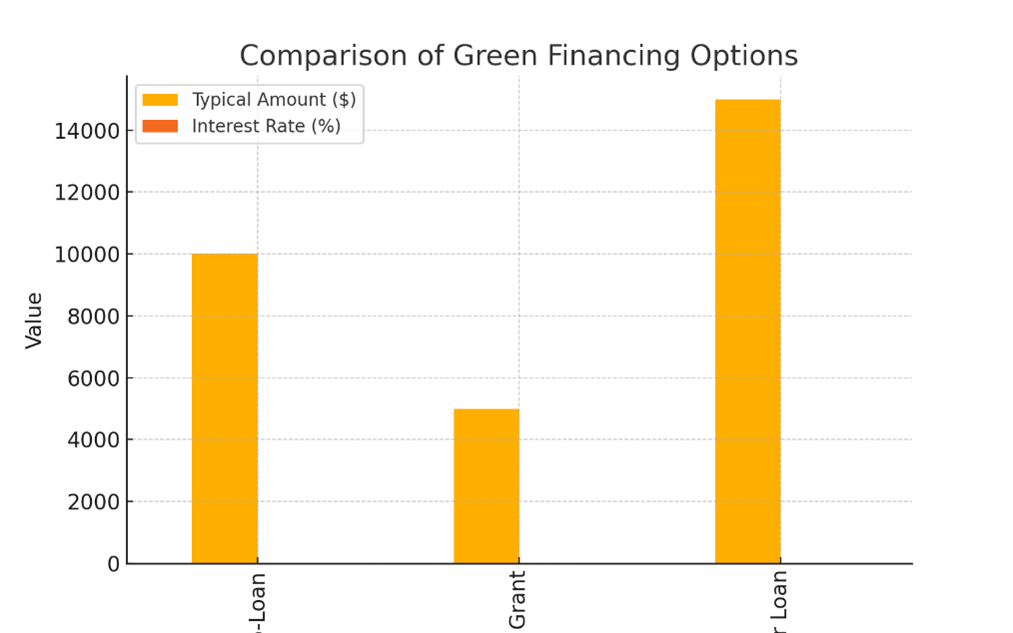Select the Grant bar reaching 5000
Screen dimensions: 1013x633
click(486, 486)
